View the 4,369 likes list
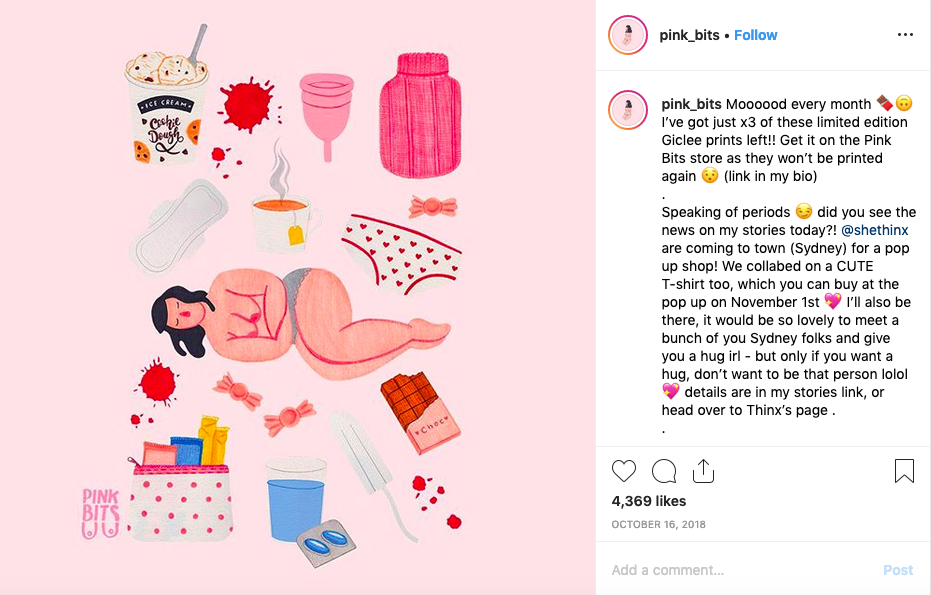The image size is (931, 595). (x=648, y=501)
